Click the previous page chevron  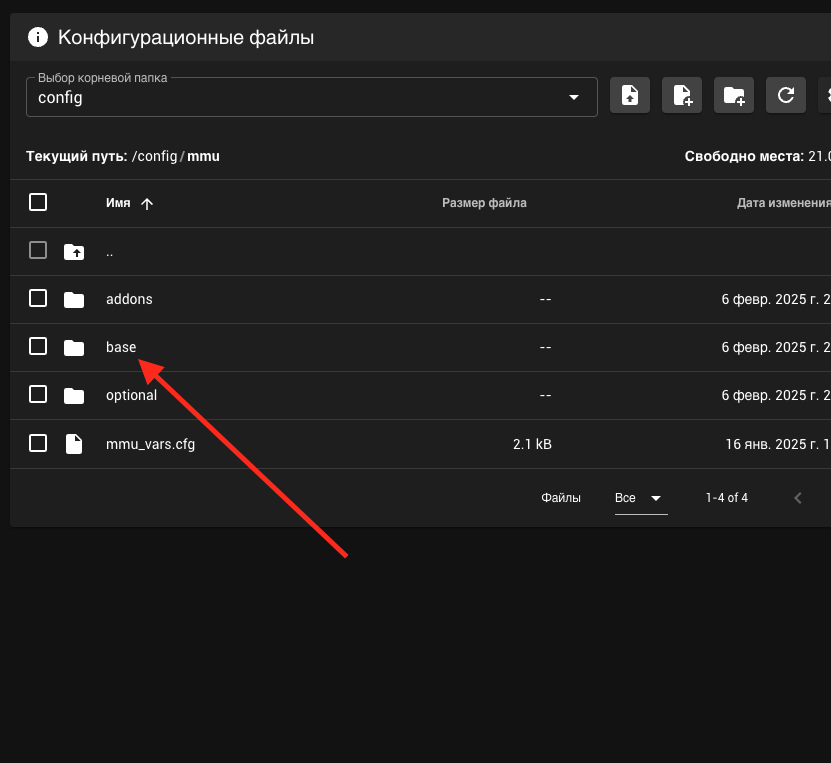[x=798, y=498]
